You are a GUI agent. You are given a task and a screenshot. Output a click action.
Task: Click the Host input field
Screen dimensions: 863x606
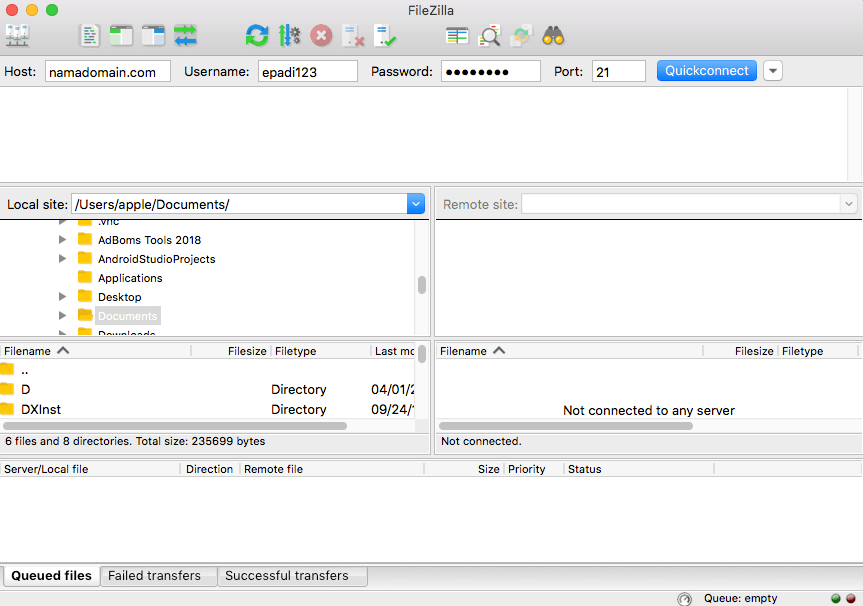coord(107,71)
